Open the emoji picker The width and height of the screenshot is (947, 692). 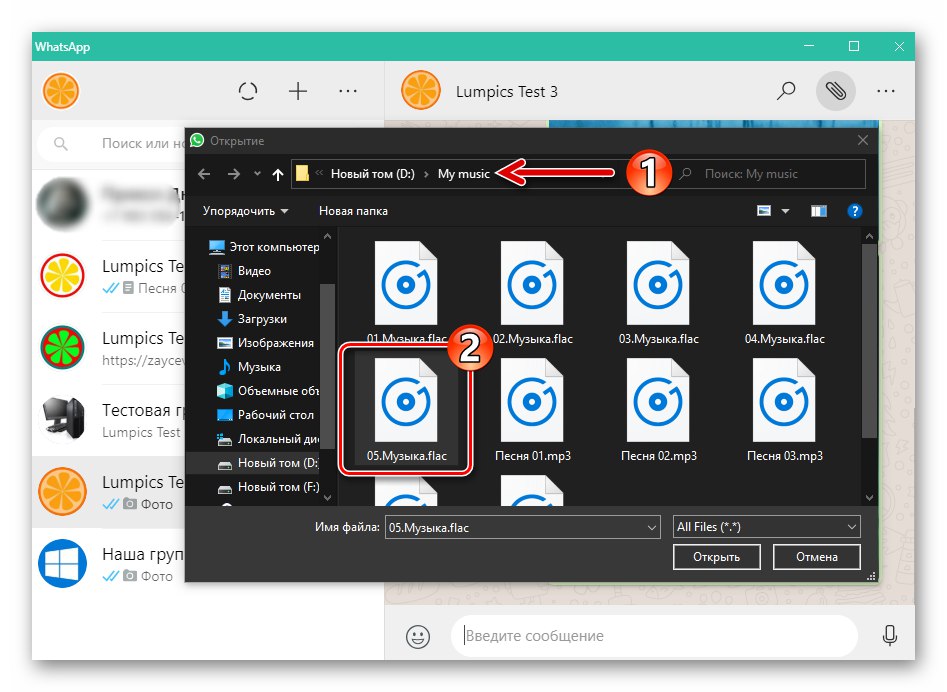418,636
